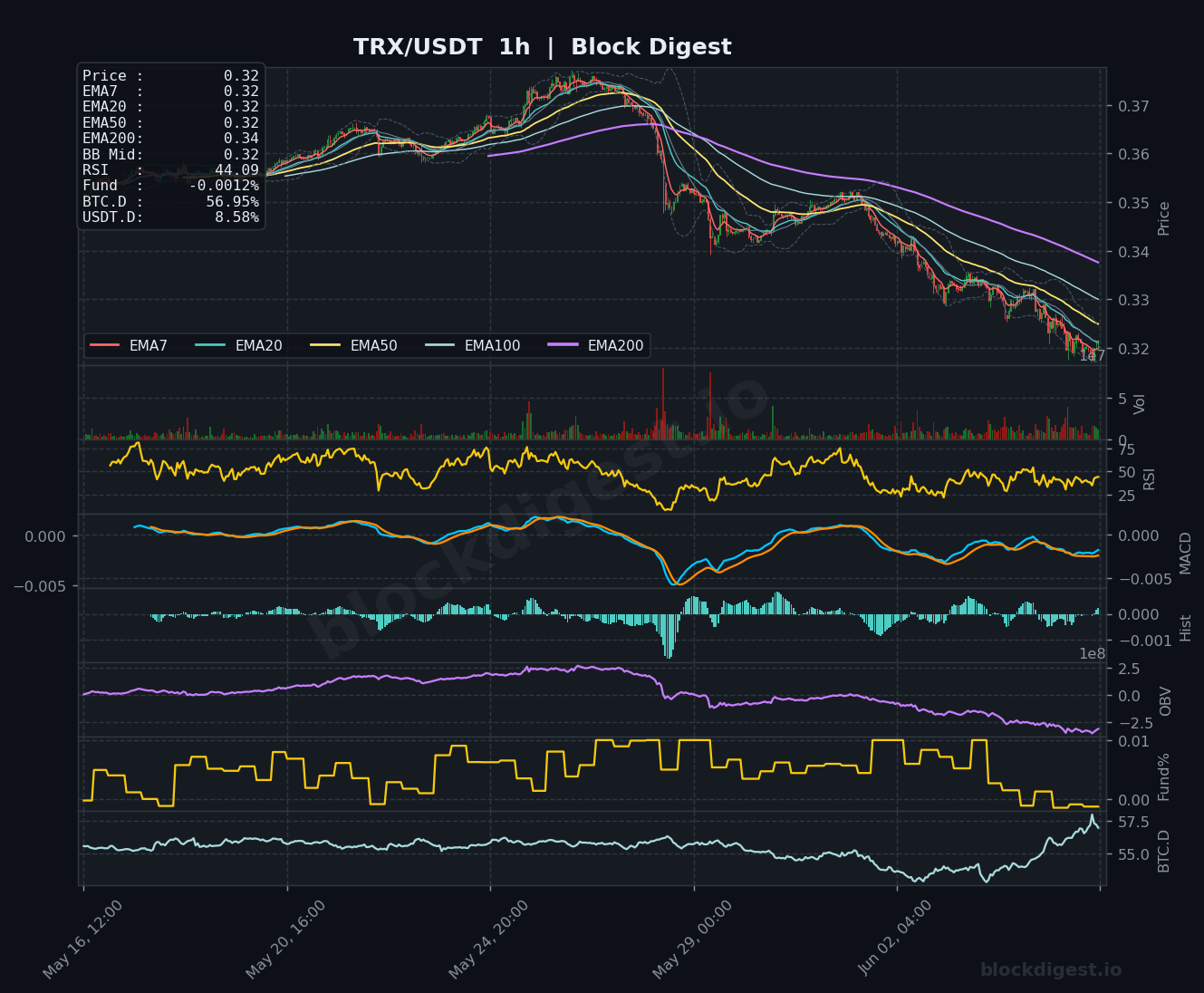Click the 0.36 price axis tick
The width and height of the screenshot is (1204, 993).
point(1133,154)
